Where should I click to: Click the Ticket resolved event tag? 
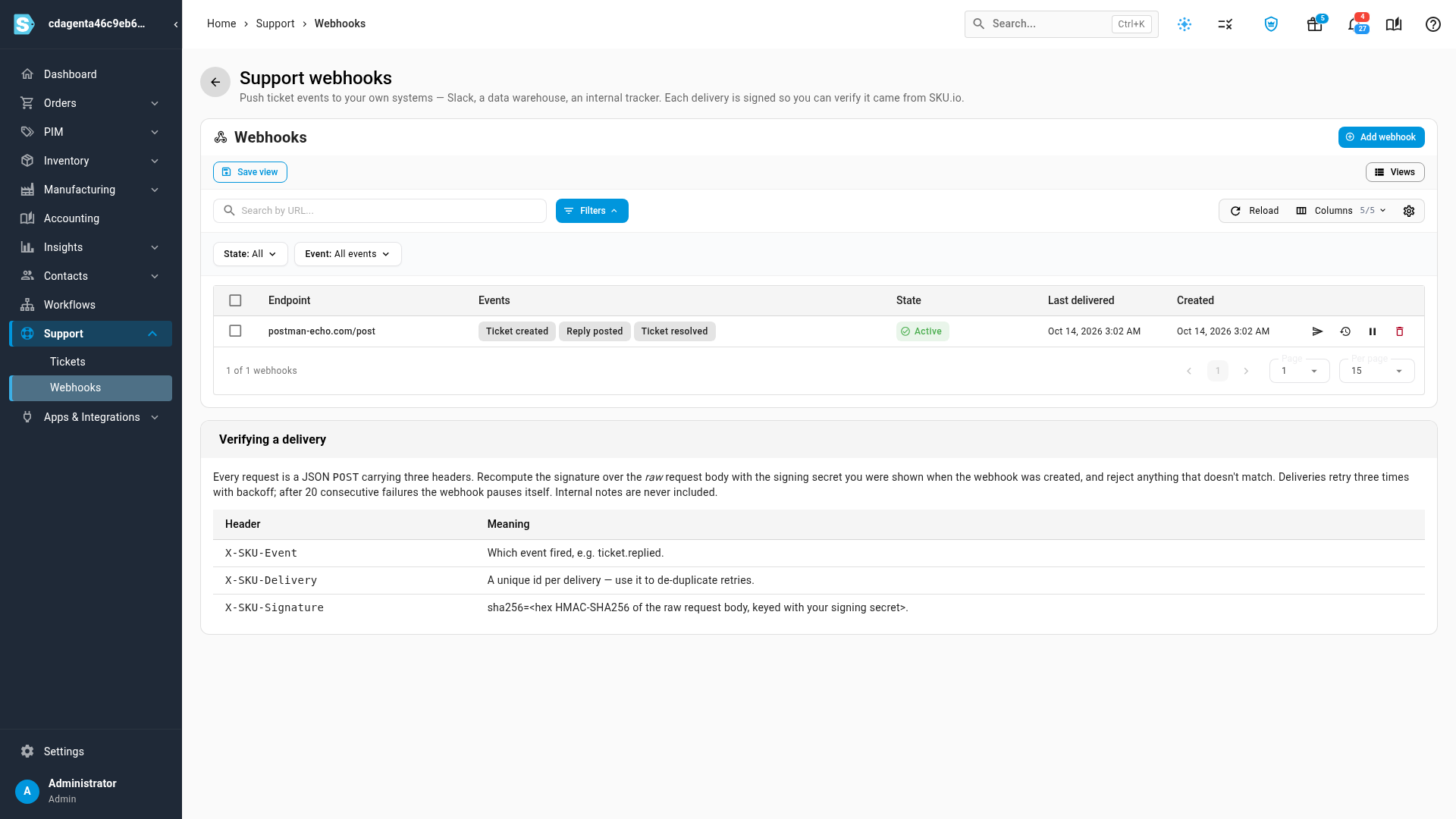674,331
